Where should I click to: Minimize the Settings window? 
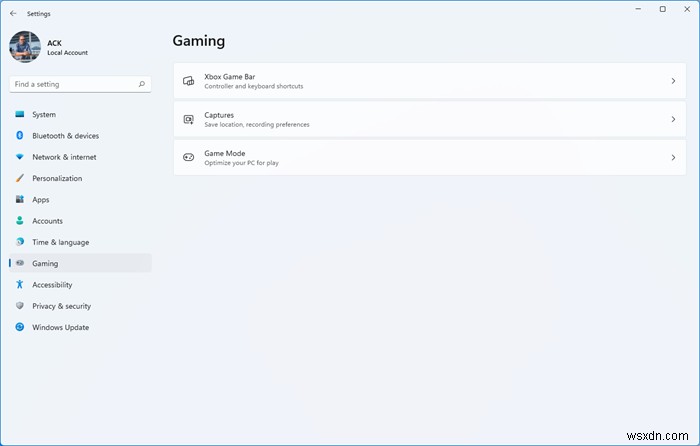tap(638, 9)
